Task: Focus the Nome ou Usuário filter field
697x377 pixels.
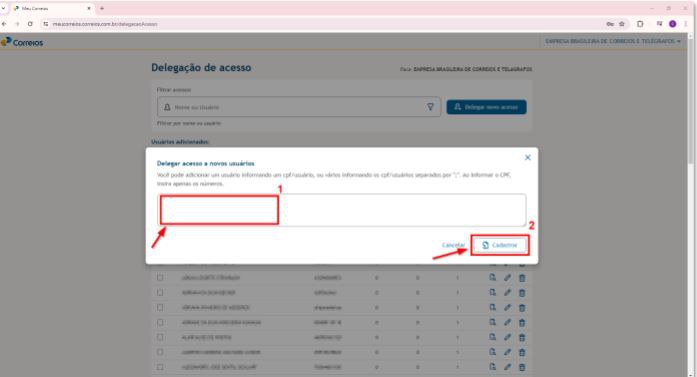Action: click(x=299, y=107)
